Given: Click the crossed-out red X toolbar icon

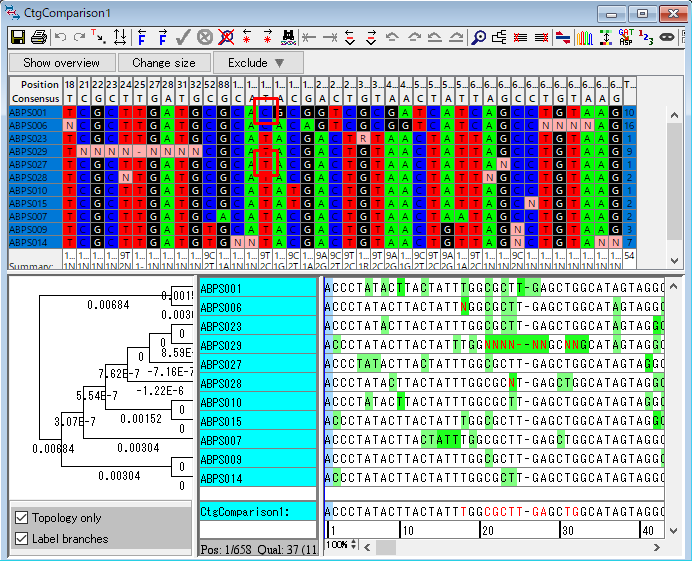Looking at the screenshot, I should coord(226,38).
